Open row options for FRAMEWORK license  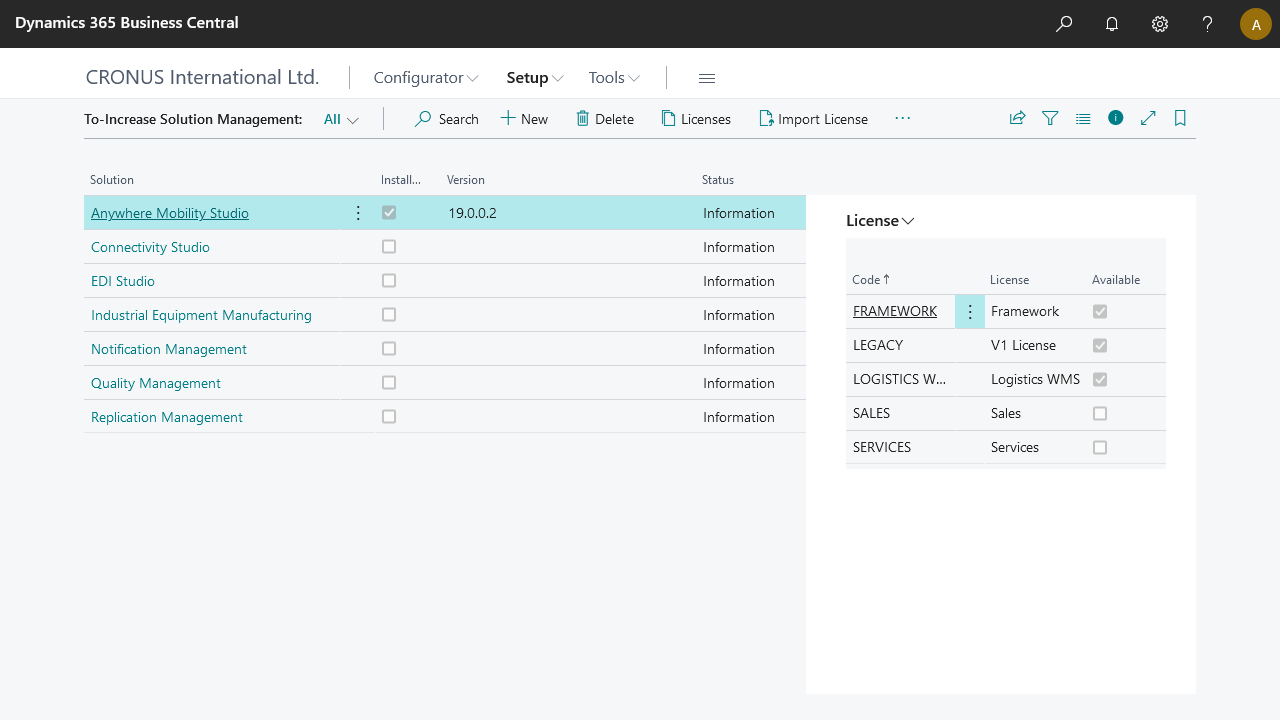point(970,312)
